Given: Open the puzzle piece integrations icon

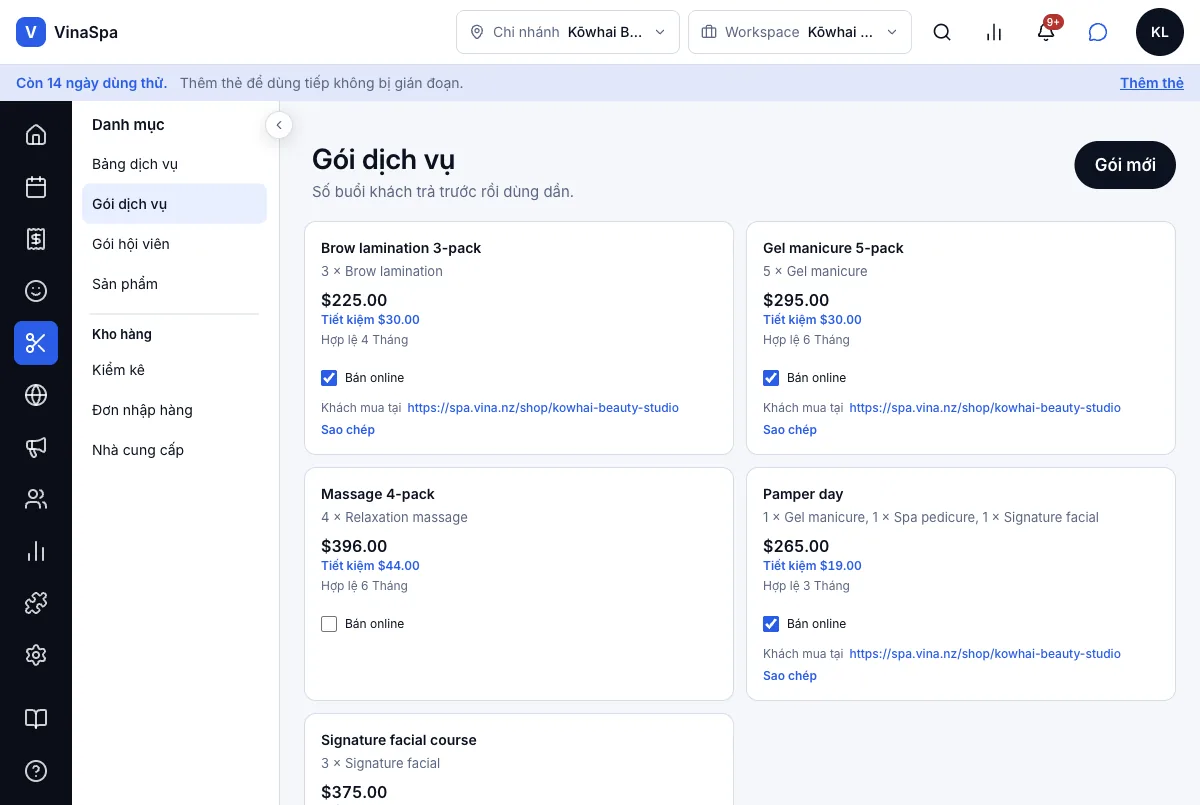Looking at the screenshot, I should click(36, 603).
